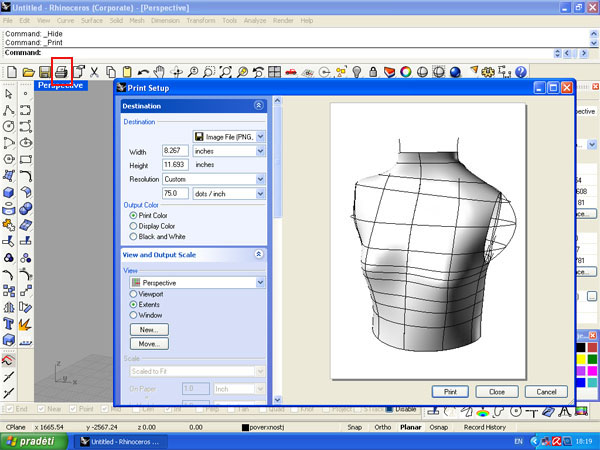Click the Box solid tool icon
The height and width of the screenshot is (450, 600).
(x=9, y=193)
